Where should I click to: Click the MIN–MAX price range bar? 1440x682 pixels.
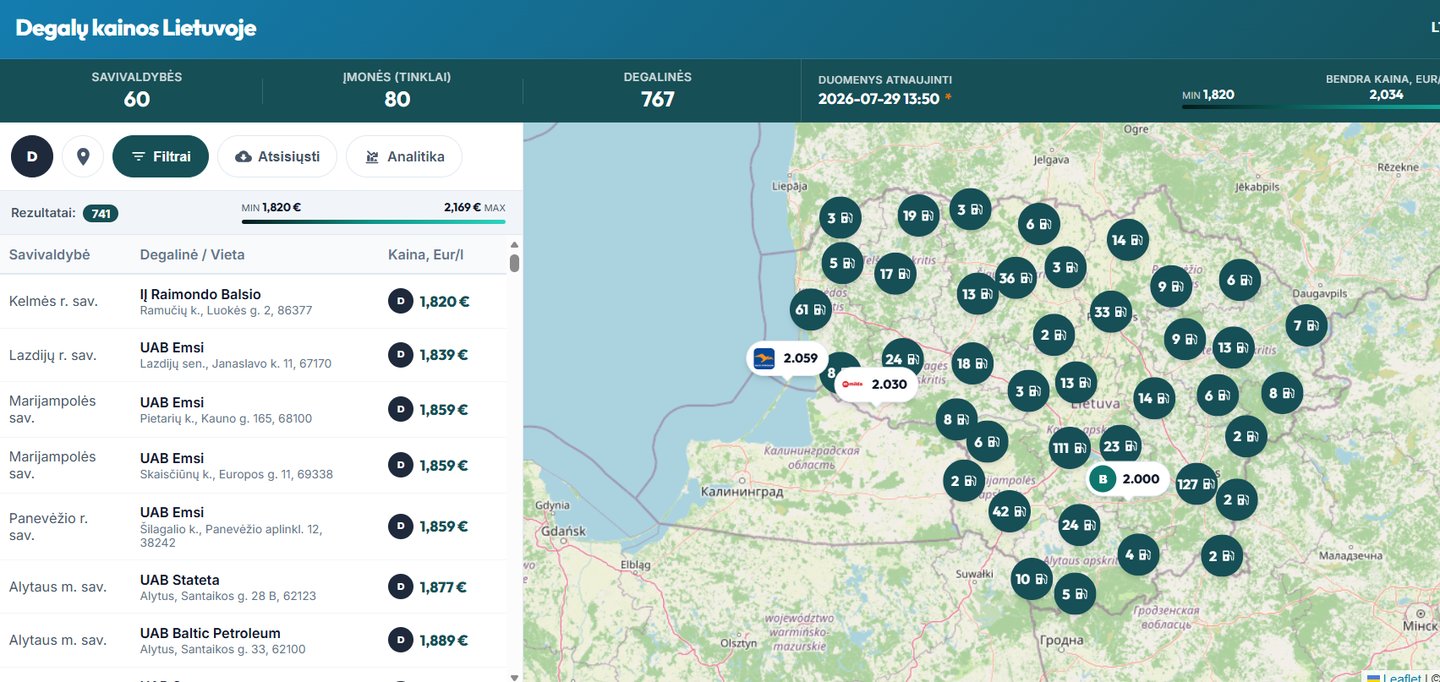coord(373,222)
